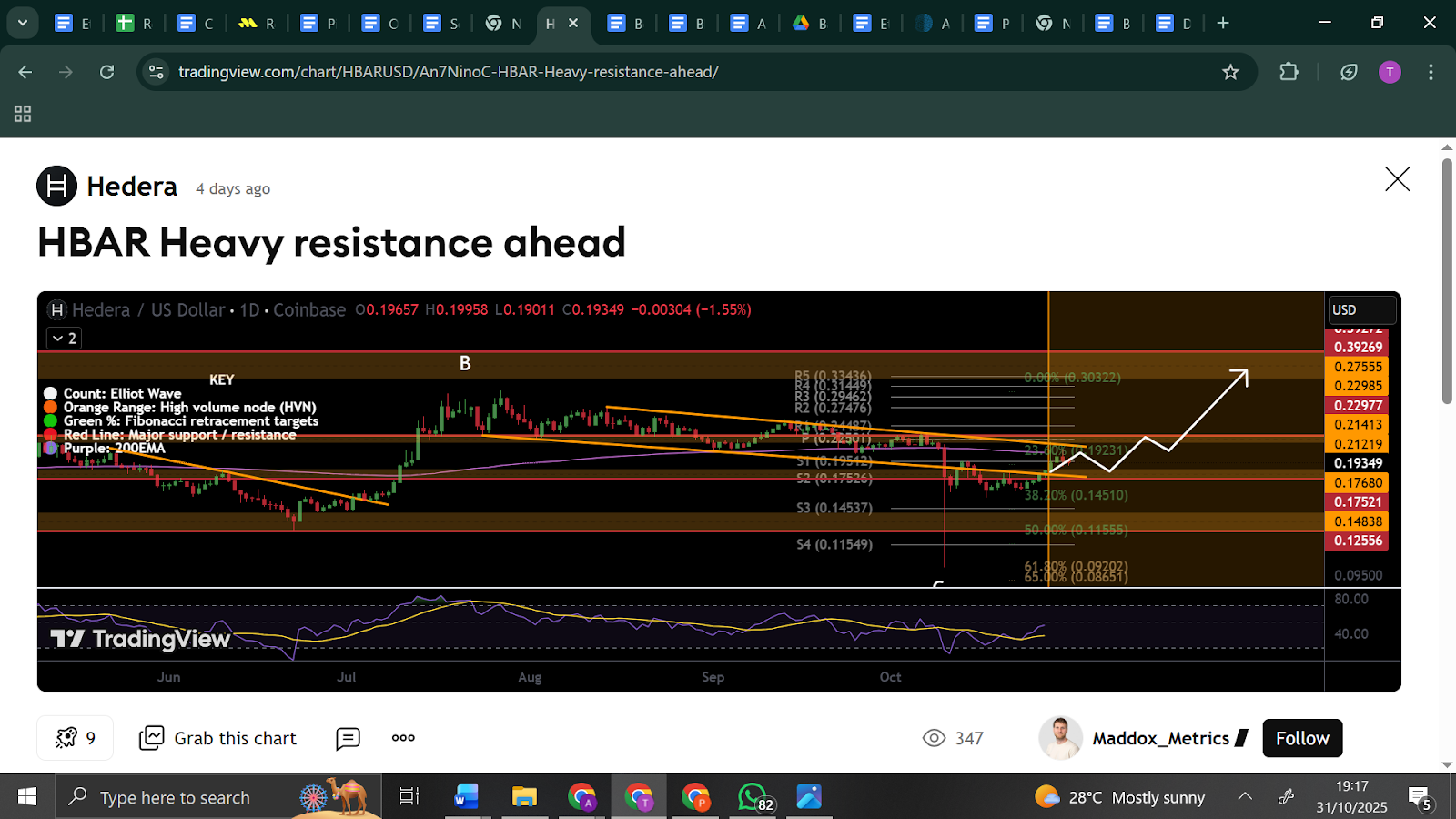Expand the collapsed indicators chevron on chart

64,339
